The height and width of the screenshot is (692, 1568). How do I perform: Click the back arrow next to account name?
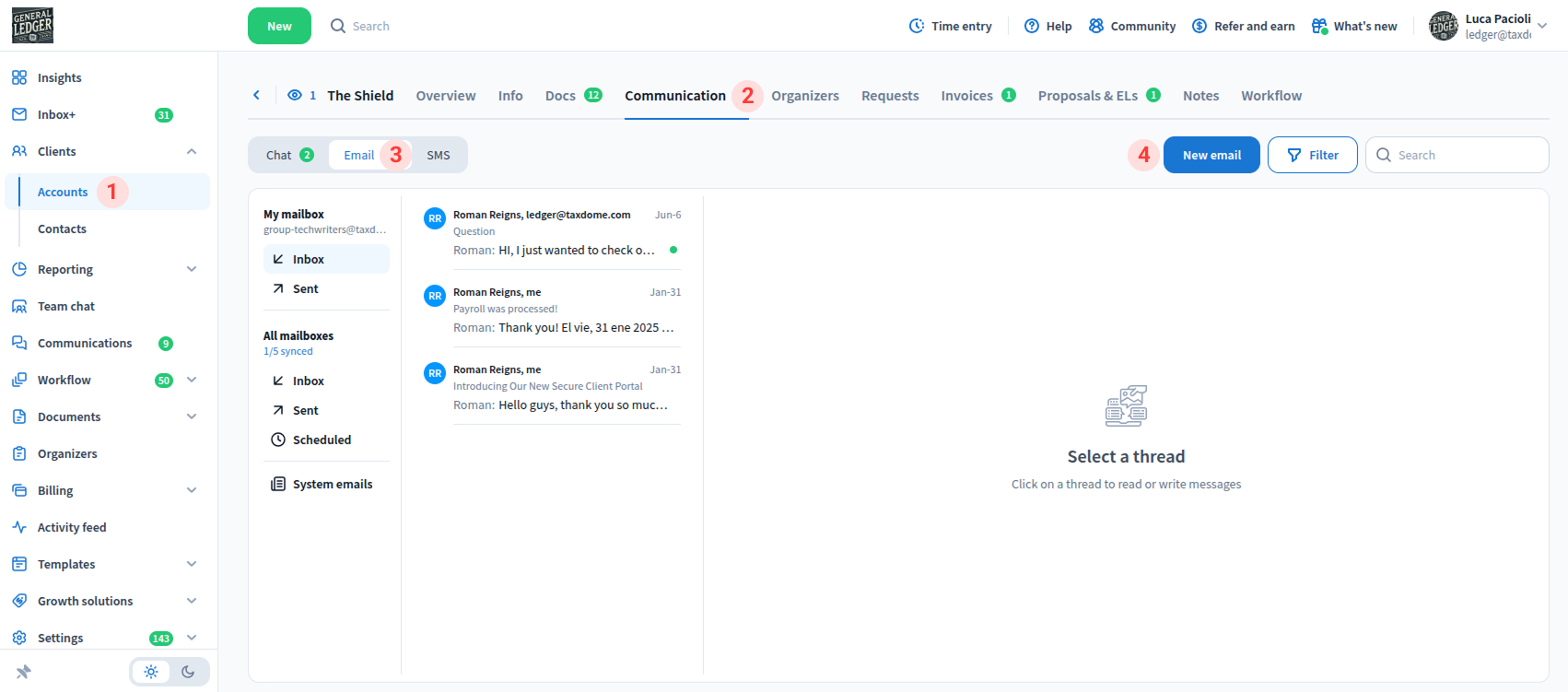(x=257, y=95)
